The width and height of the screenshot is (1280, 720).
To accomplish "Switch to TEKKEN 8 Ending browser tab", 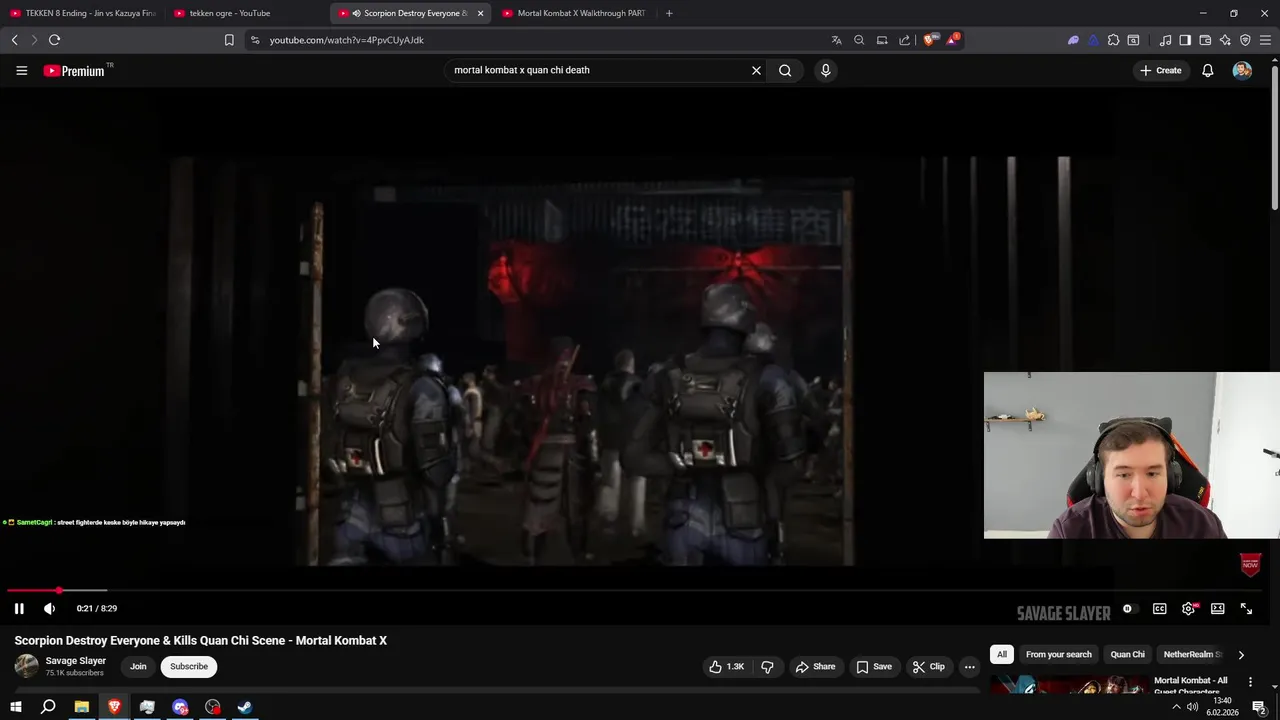I will click(x=83, y=13).
